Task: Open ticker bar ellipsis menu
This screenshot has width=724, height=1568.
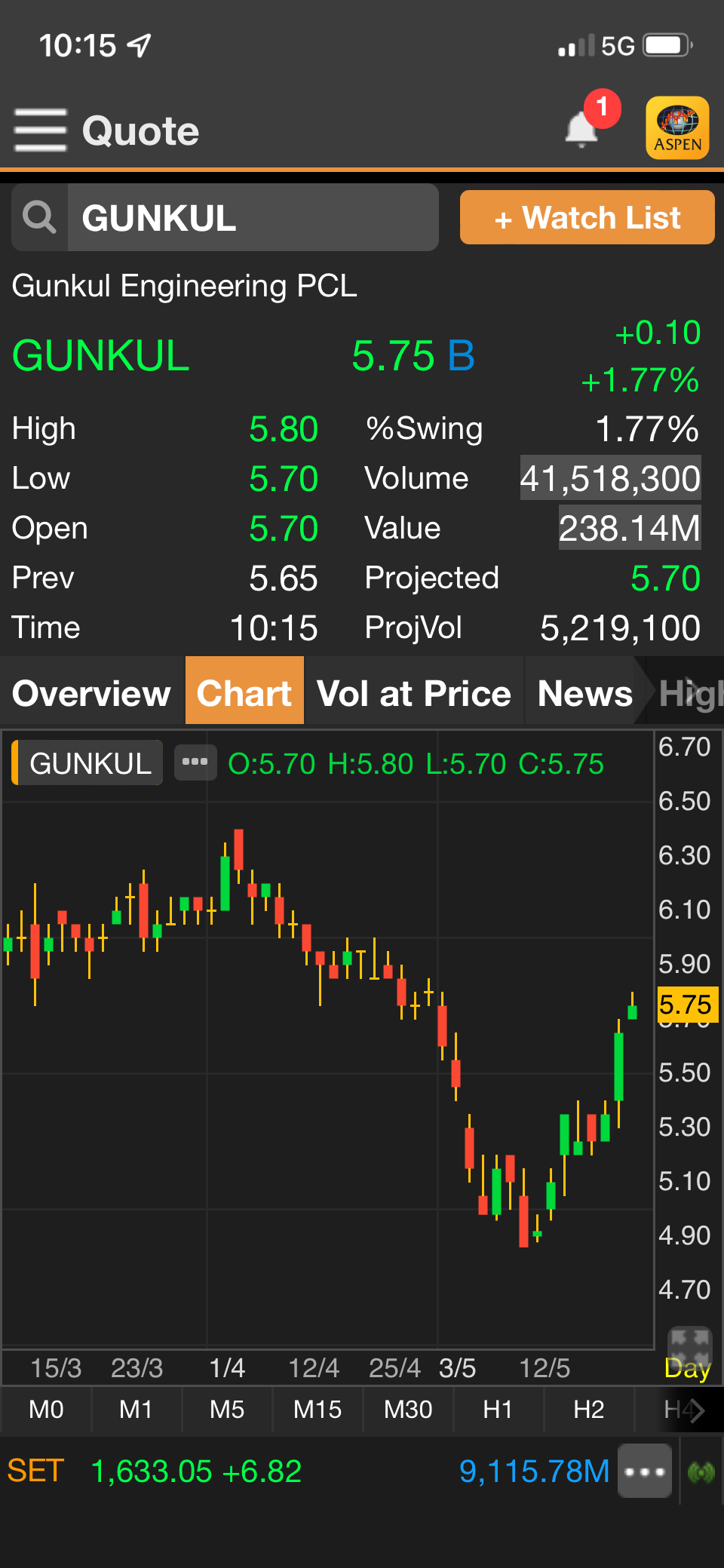Action: tap(645, 1471)
